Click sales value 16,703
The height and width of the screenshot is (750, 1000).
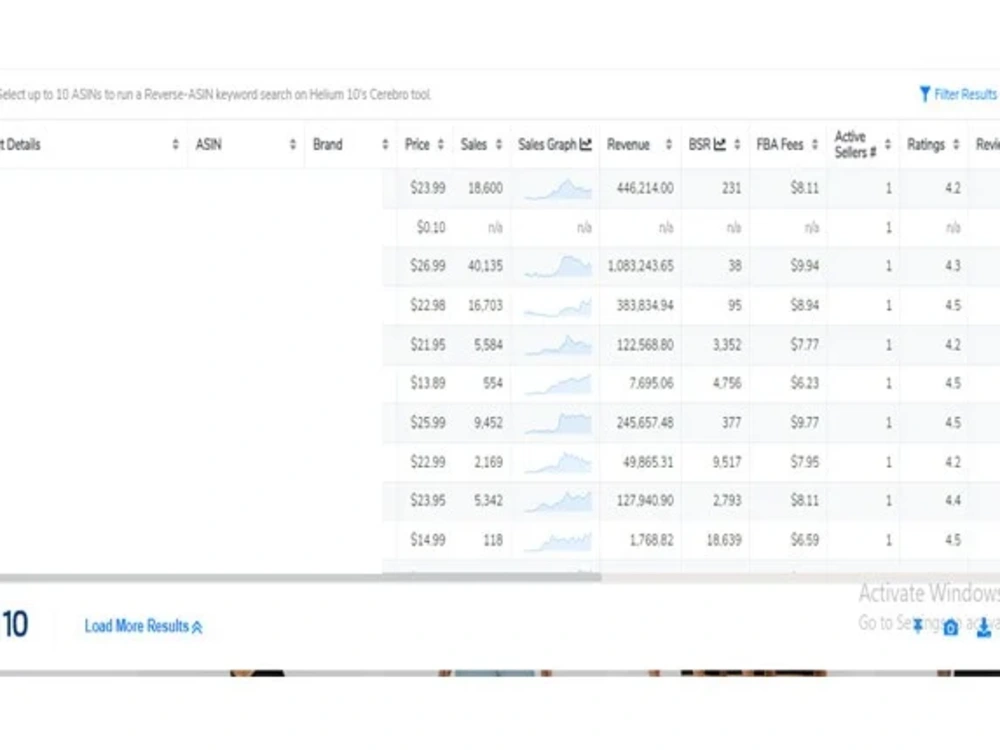485,305
